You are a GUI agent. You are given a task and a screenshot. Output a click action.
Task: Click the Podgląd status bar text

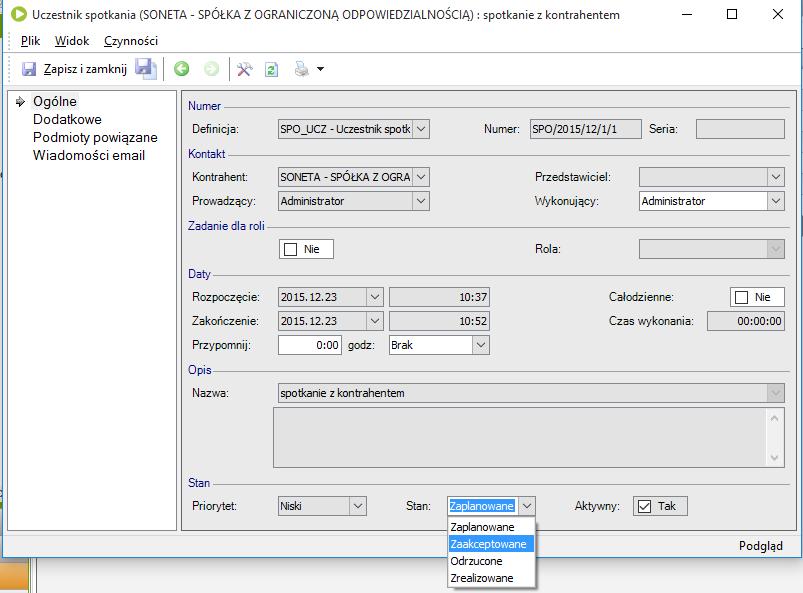tap(760, 546)
